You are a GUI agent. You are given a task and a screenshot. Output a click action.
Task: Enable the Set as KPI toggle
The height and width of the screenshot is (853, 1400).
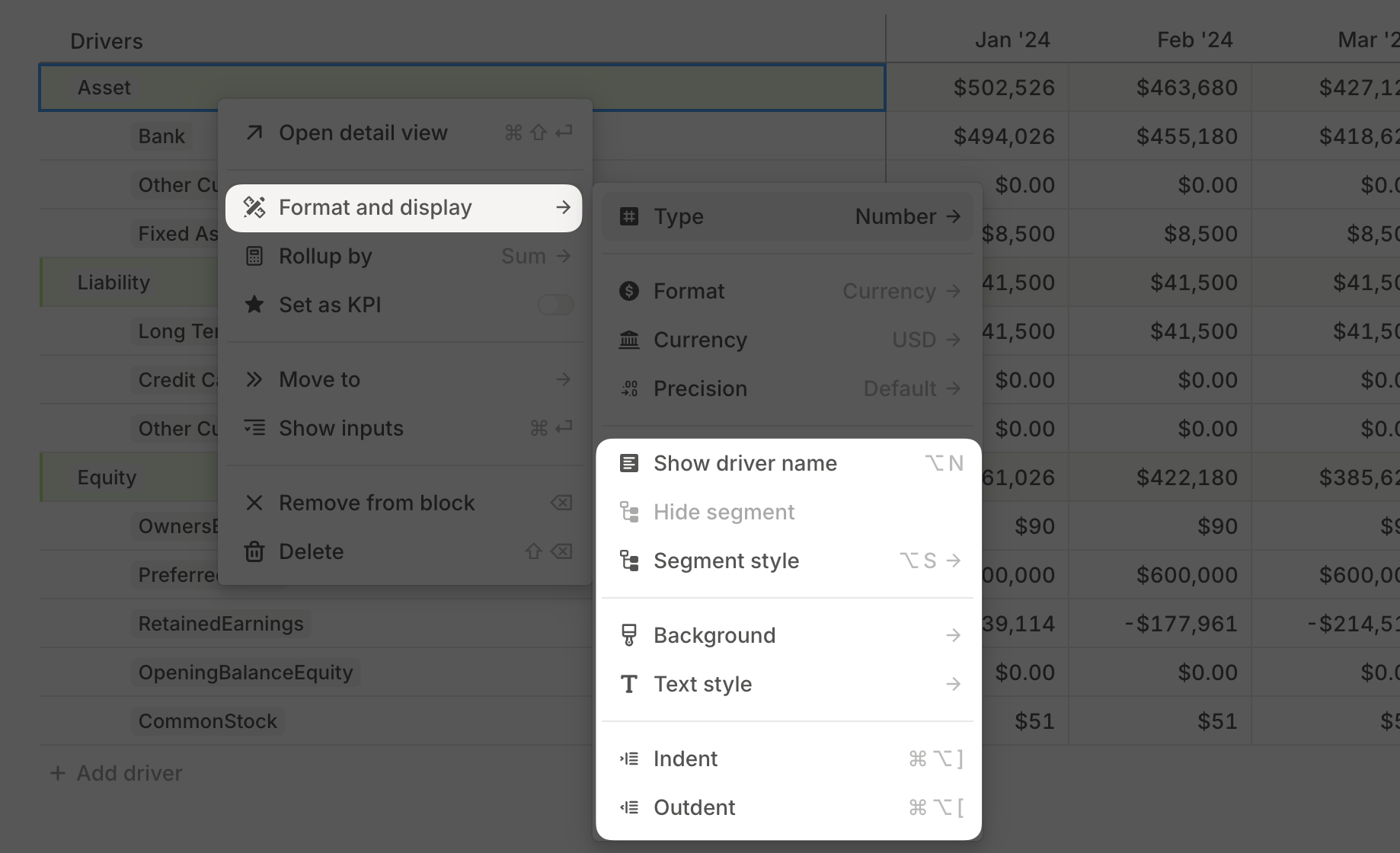click(x=556, y=305)
